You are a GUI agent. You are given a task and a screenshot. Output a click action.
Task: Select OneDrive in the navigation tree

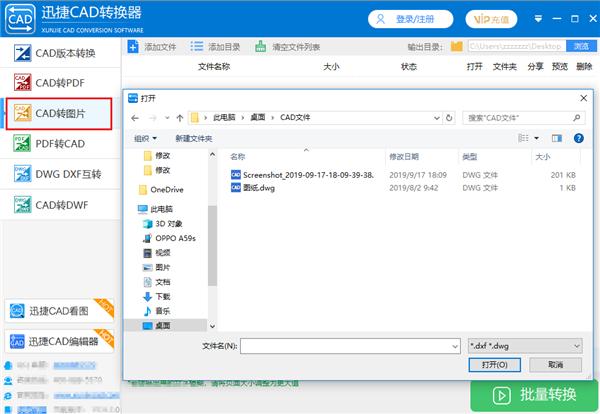(x=161, y=189)
